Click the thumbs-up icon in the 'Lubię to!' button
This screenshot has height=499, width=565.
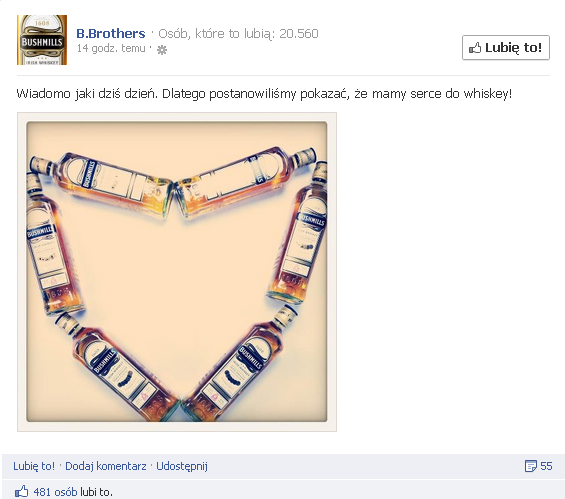click(x=475, y=48)
